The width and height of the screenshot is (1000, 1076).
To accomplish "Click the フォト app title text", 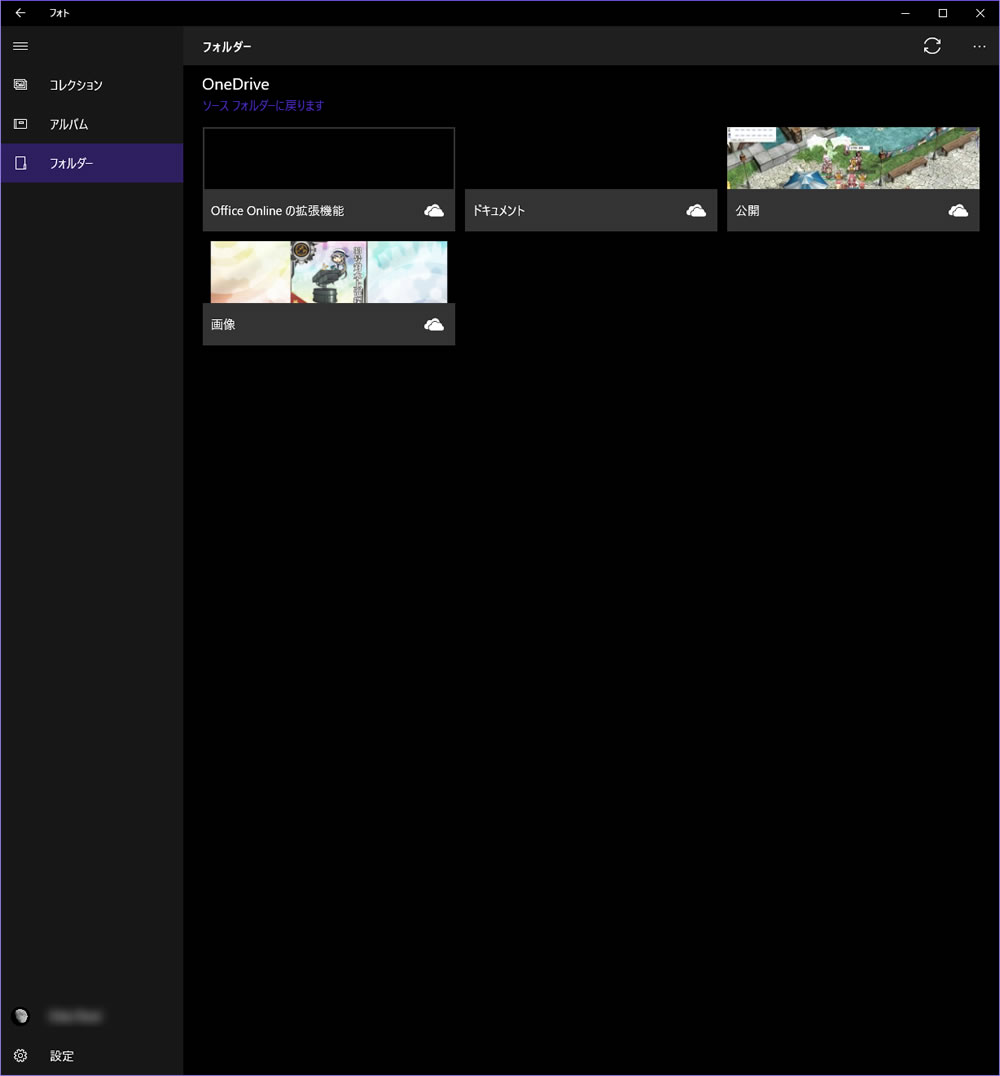I will click(59, 13).
